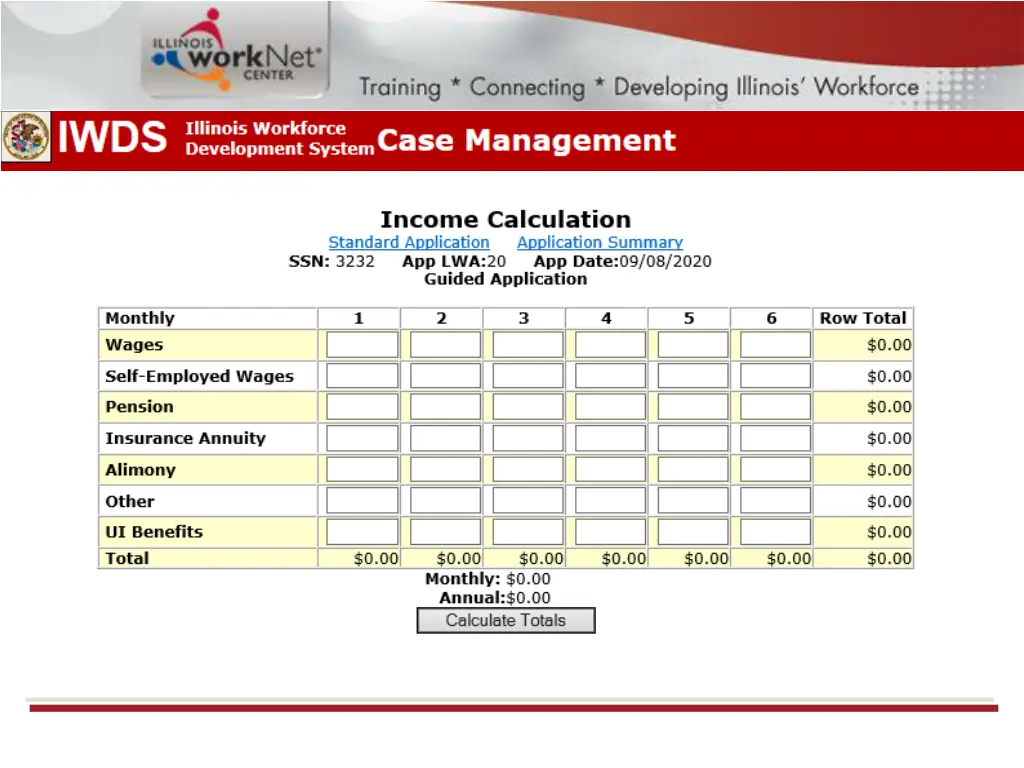The image size is (1024, 768).
Task: Select the Alimony field for month 6
Action: (775, 470)
